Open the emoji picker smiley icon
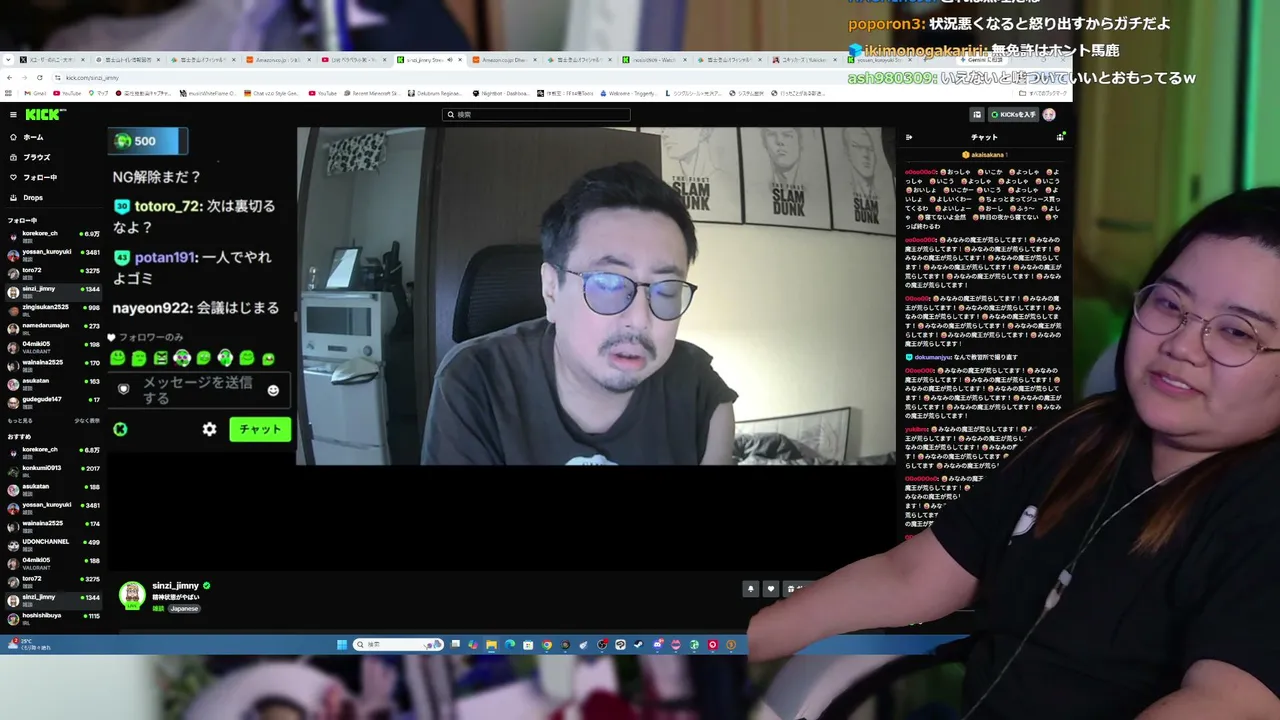The height and width of the screenshot is (720, 1280). point(273,390)
